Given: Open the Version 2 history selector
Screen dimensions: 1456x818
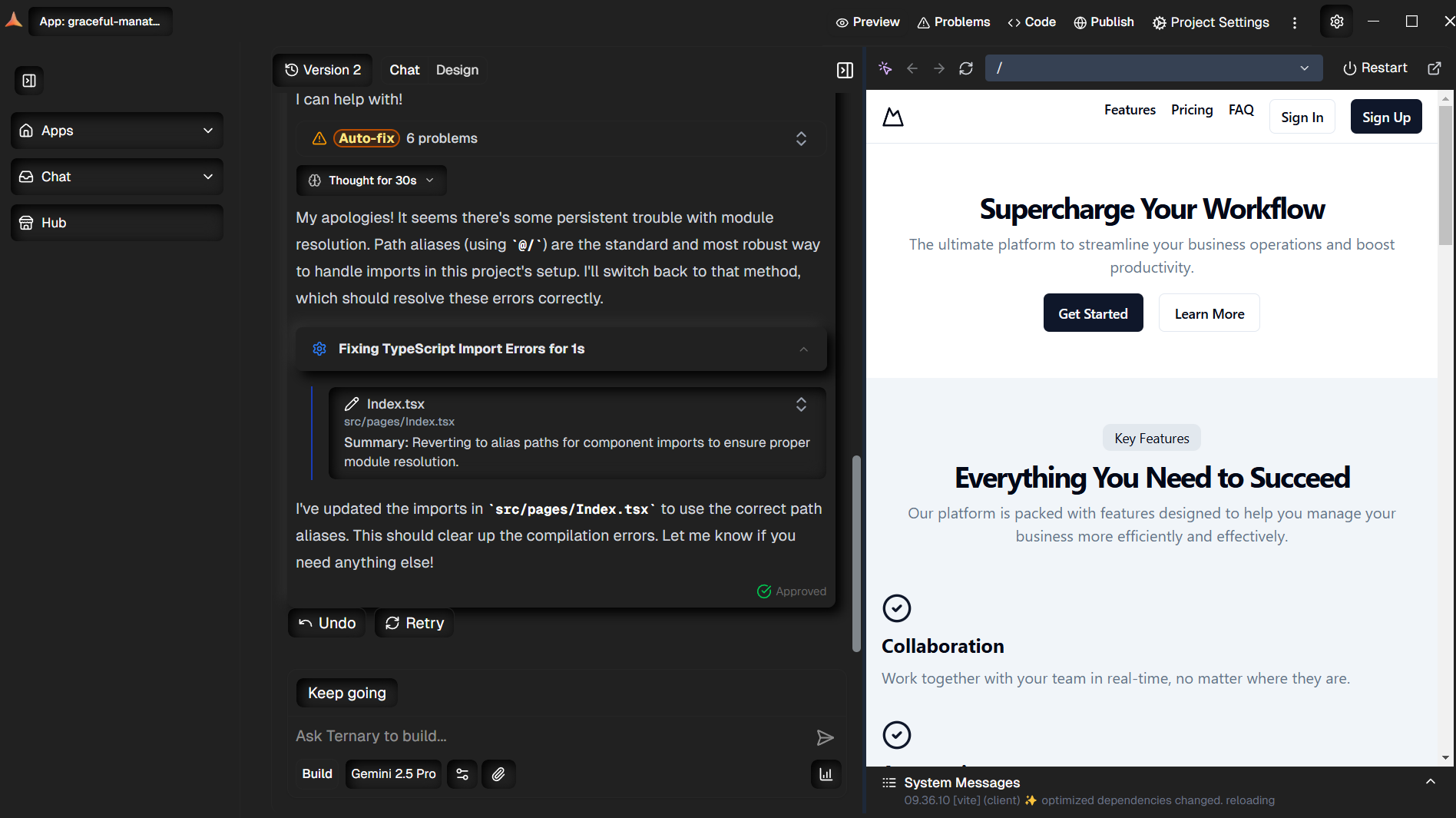Looking at the screenshot, I should point(323,70).
